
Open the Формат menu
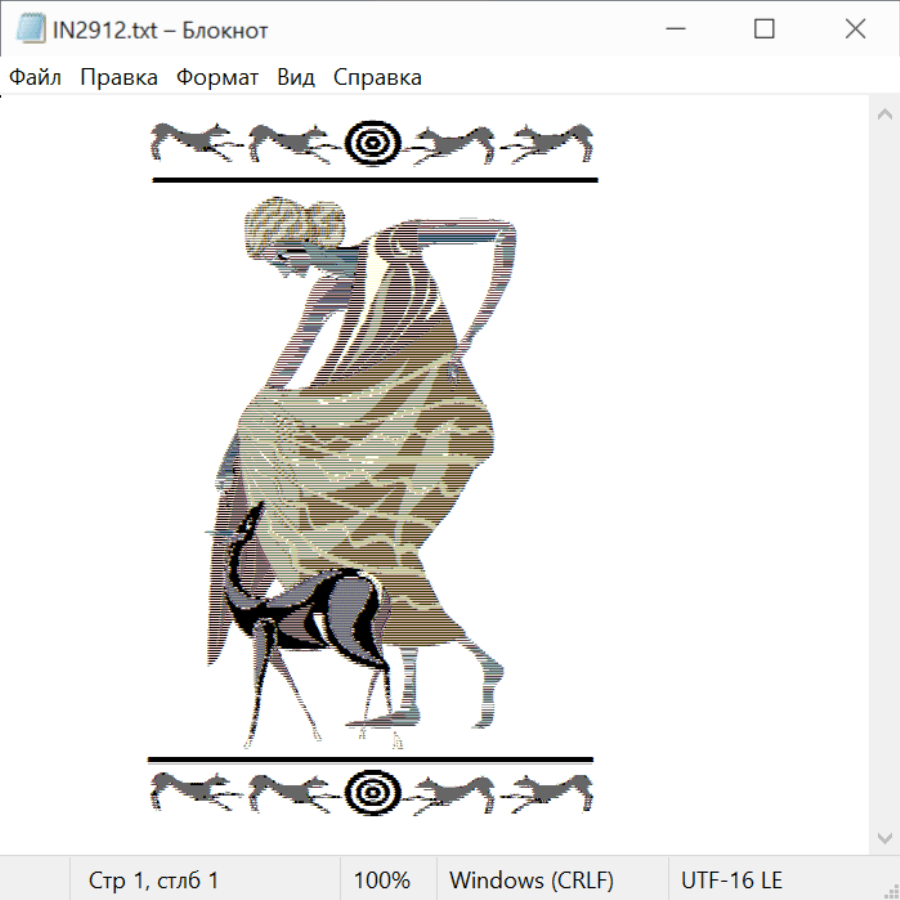(217, 78)
